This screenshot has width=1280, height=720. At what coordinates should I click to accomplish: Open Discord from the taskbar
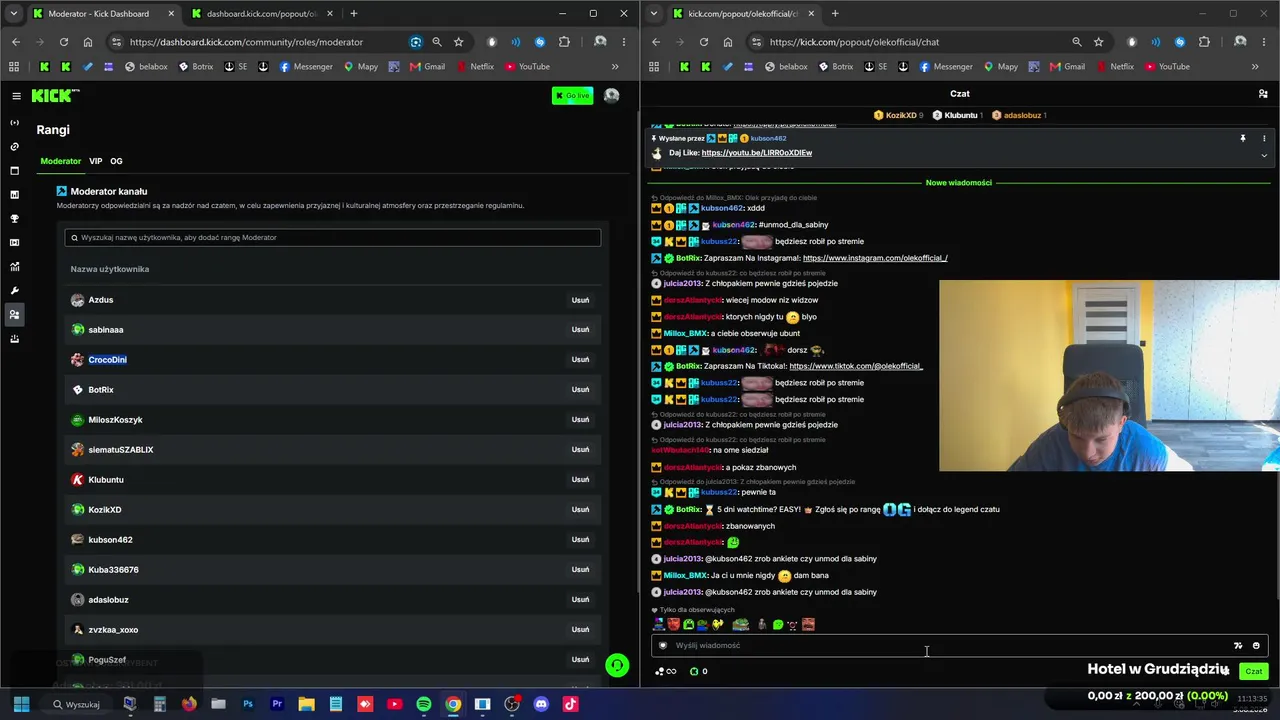pyautogui.click(x=541, y=704)
